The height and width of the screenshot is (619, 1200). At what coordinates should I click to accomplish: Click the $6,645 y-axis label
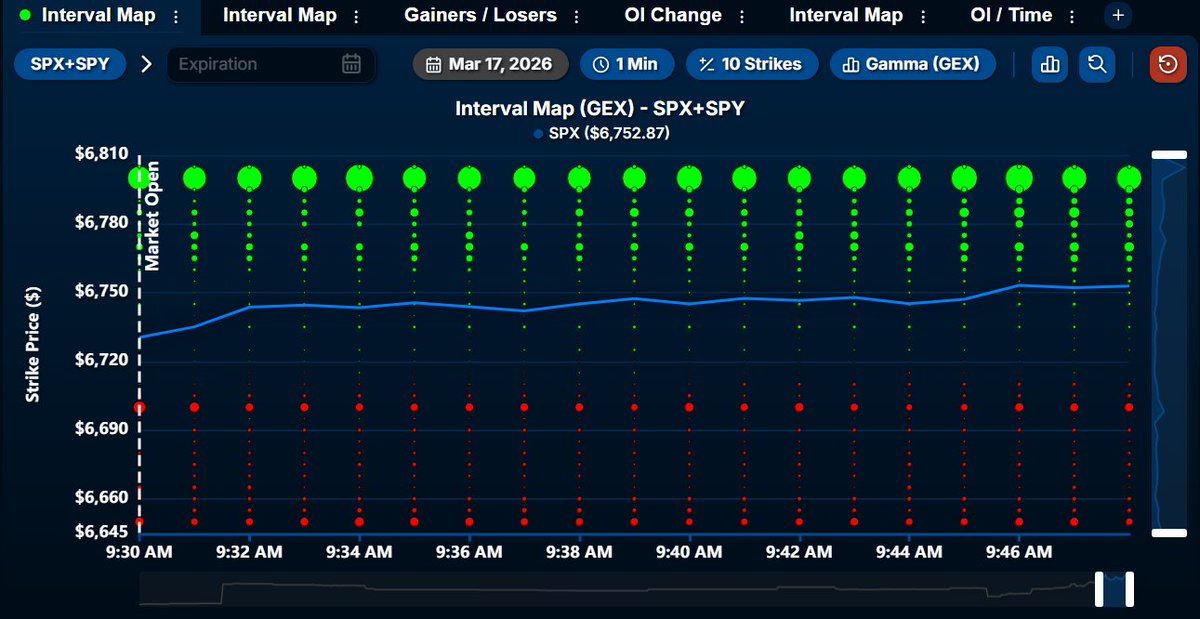tap(101, 531)
